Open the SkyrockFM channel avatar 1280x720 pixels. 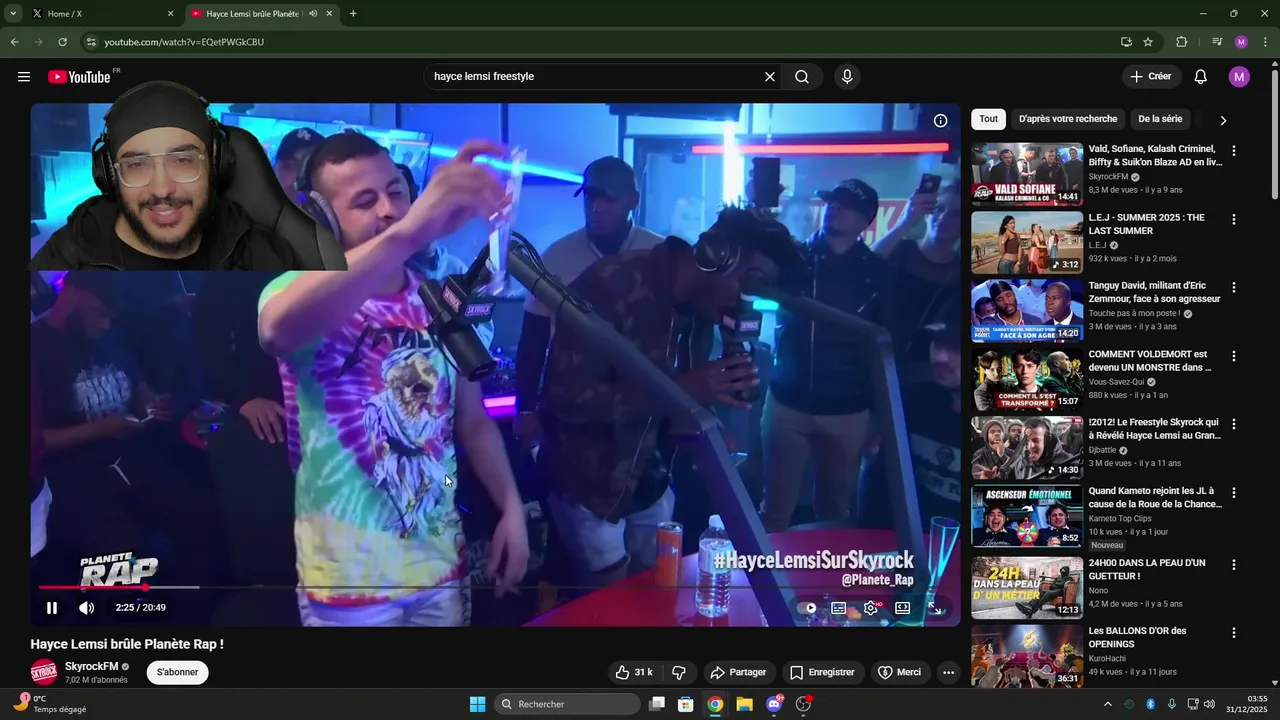[44, 672]
